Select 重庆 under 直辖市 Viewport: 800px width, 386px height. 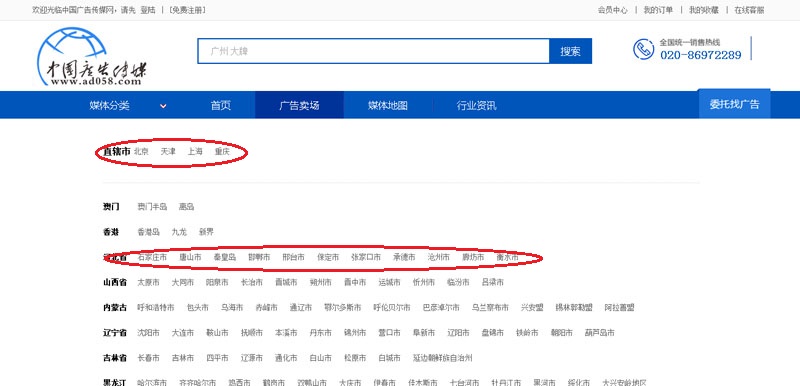coord(222,151)
